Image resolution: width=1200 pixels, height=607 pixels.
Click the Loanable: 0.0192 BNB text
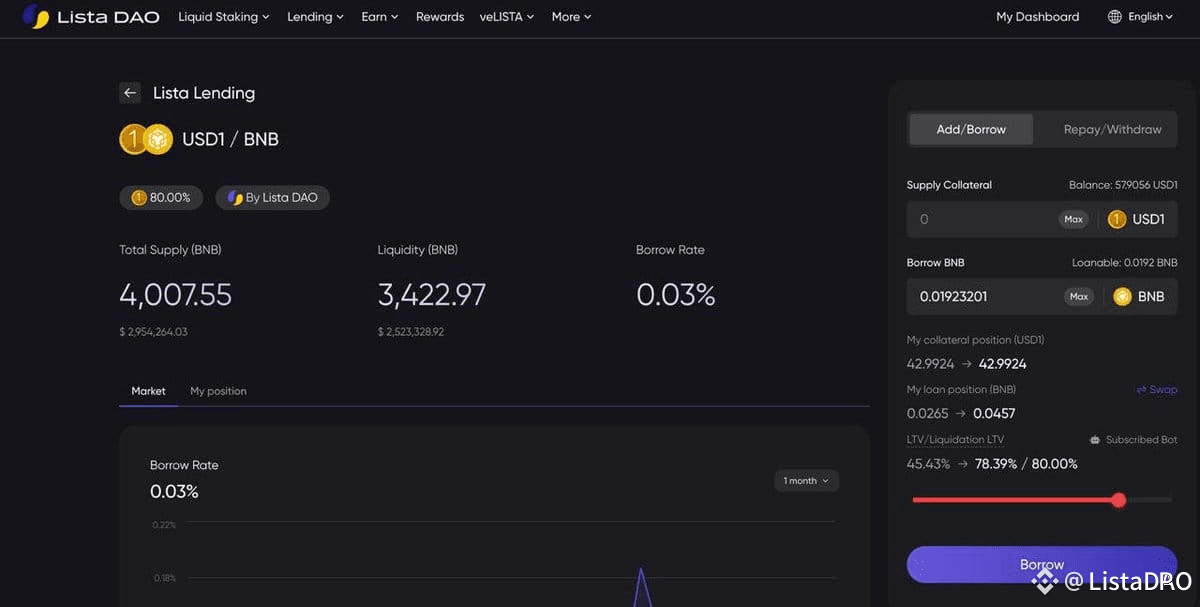(x=1125, y=263)
